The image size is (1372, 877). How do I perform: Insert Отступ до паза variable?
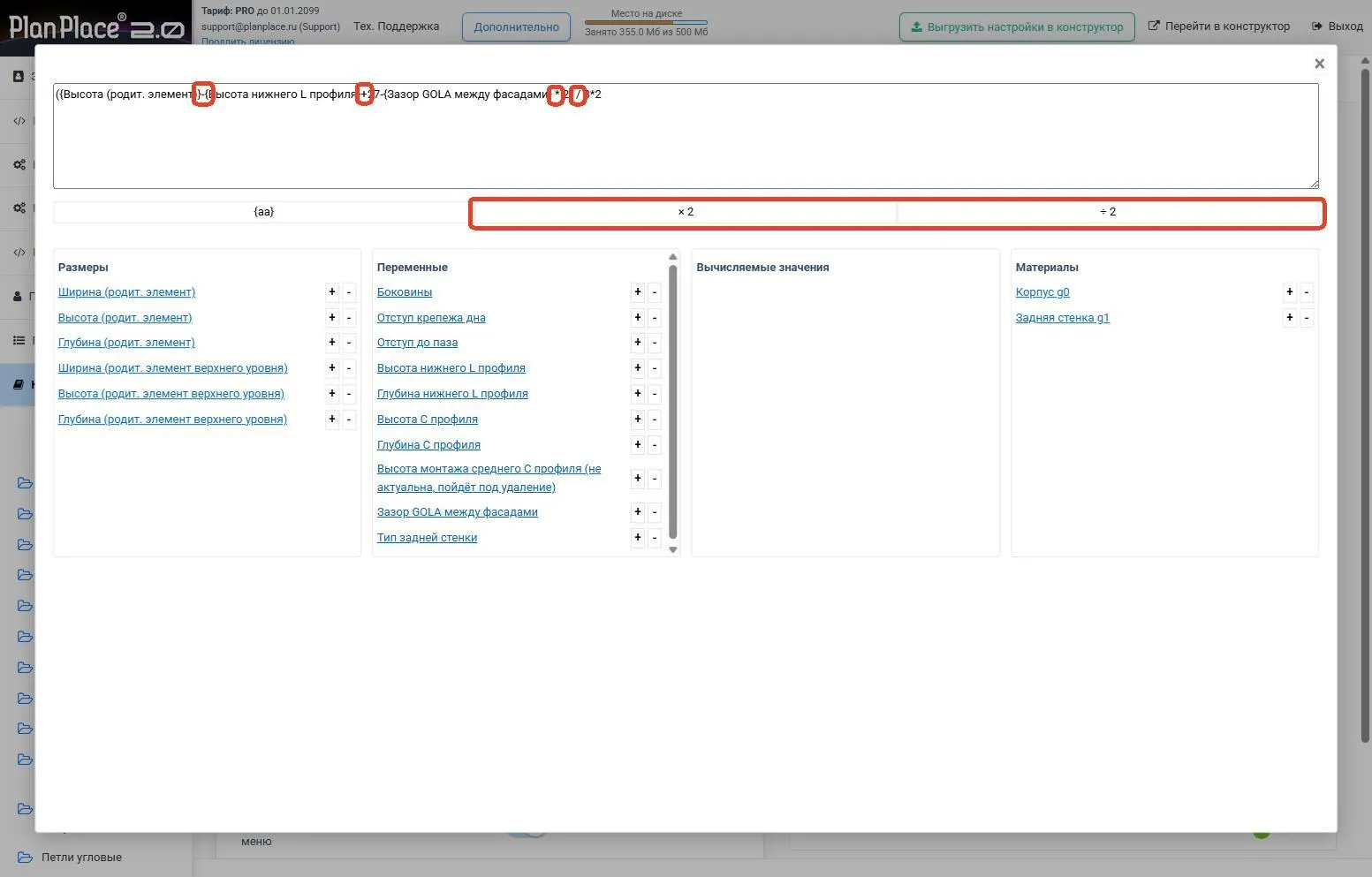pos(417,343)
